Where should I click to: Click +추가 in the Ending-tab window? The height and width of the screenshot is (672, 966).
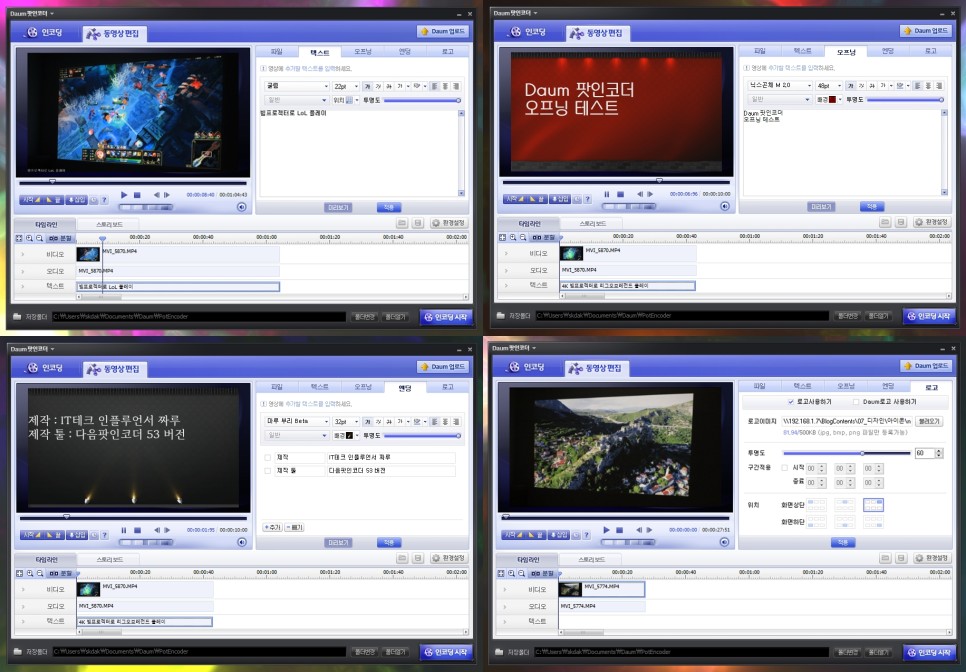(x=272, y=528)
